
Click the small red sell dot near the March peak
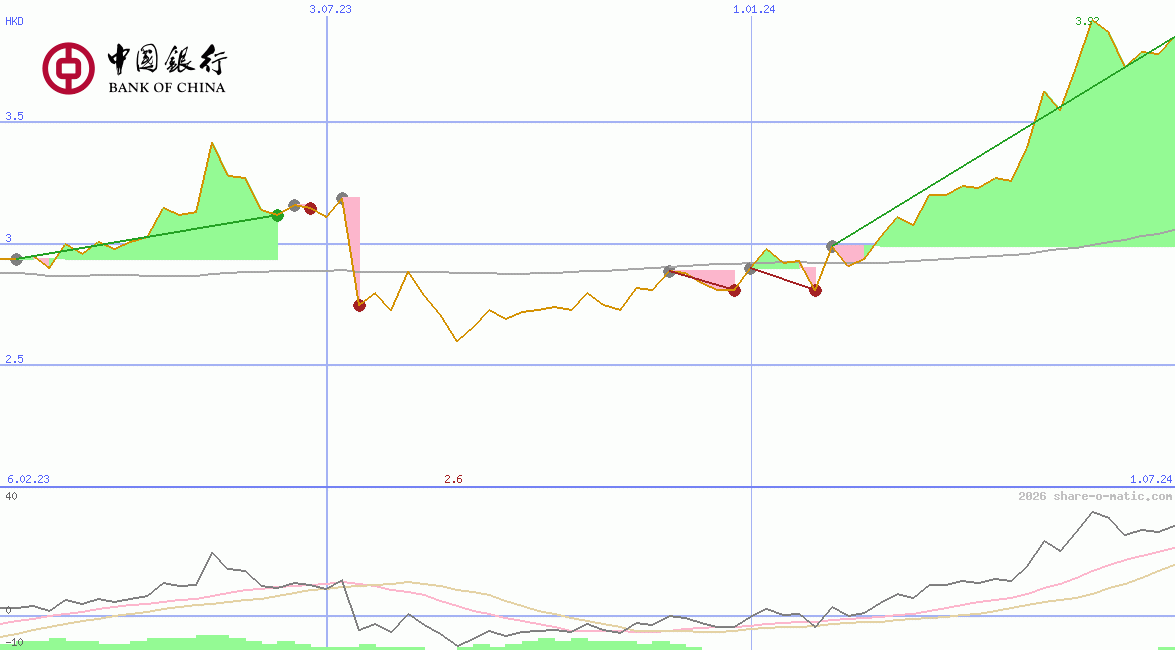310,208
